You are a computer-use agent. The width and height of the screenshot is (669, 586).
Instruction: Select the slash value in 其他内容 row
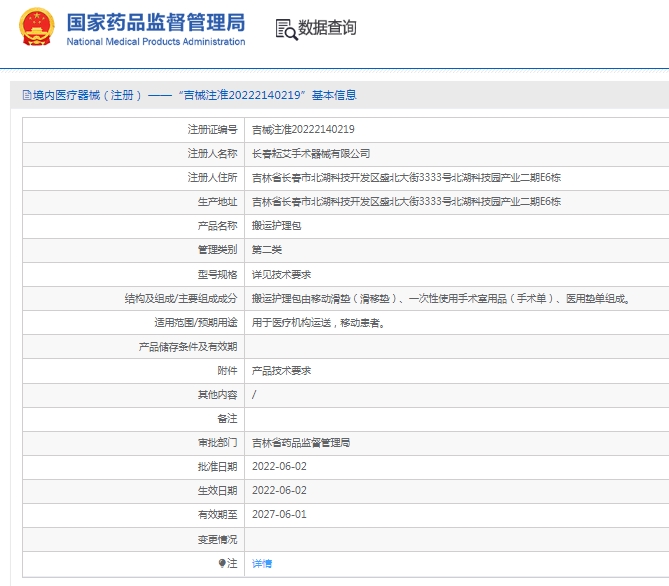(x=254, y=394)
